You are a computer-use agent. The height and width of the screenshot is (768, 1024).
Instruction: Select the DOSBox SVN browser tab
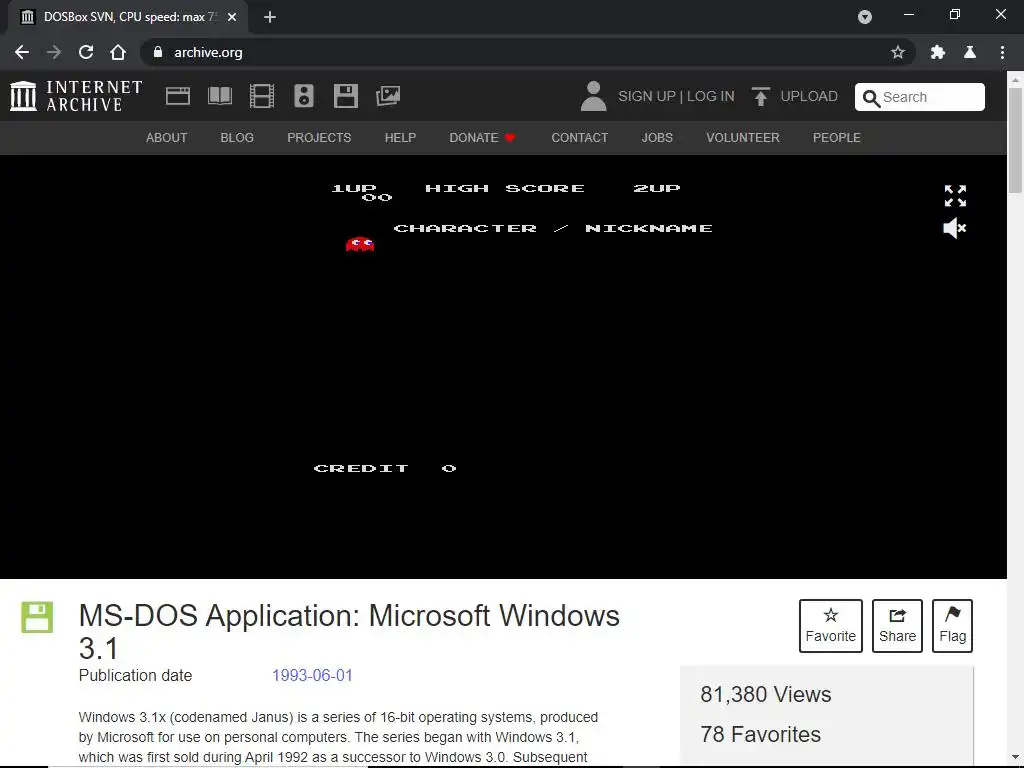[127, 17]
